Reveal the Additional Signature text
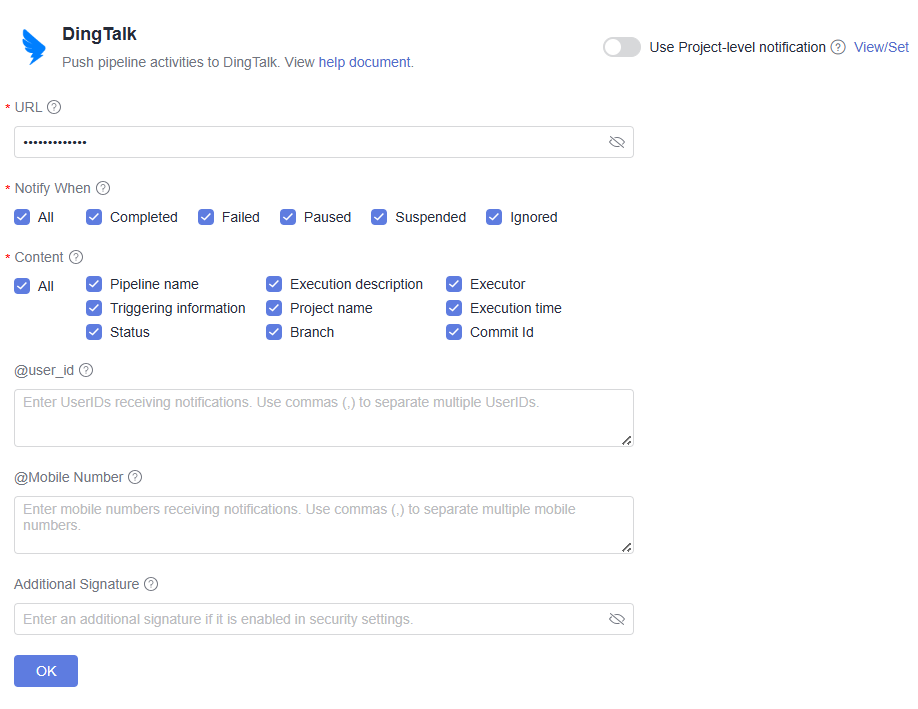The image size is (918, 709). click(617, 619)
